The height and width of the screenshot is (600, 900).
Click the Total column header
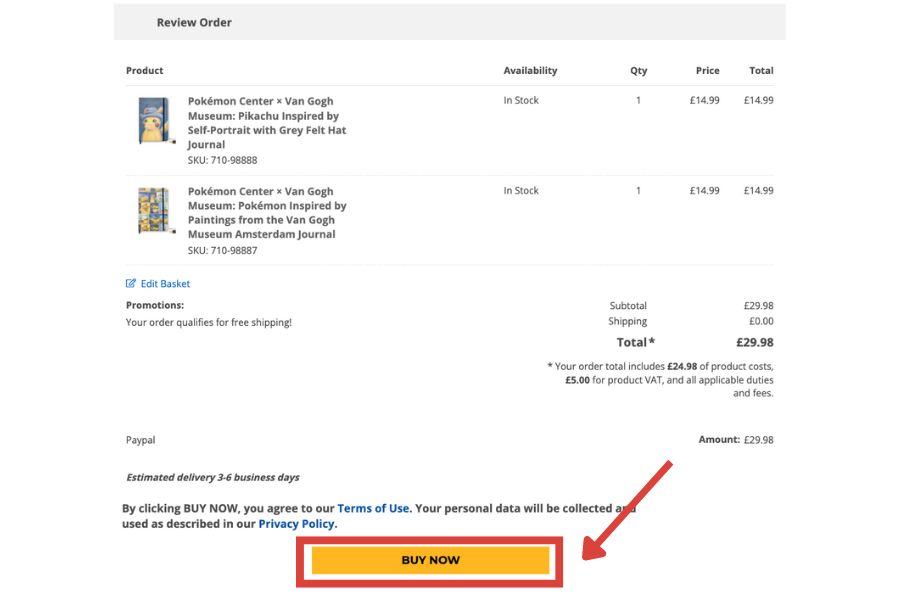pyautogui.click(x=761, y=71)
